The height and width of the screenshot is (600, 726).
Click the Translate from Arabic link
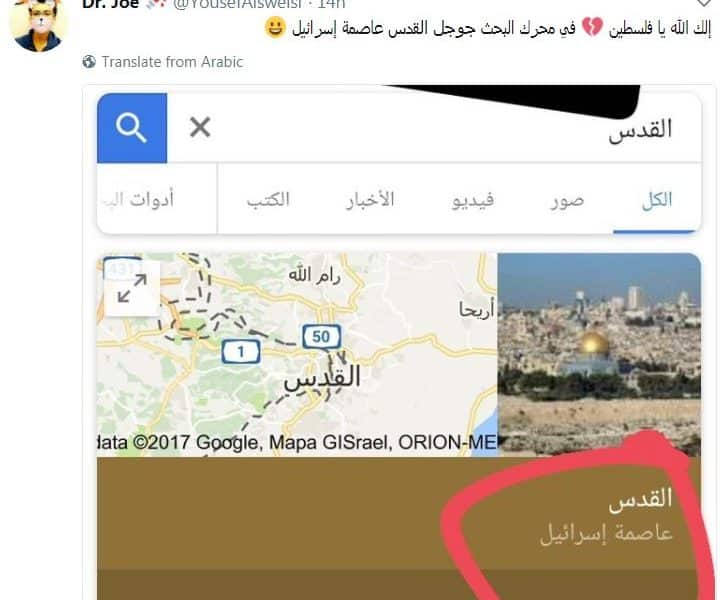point(172,62)
